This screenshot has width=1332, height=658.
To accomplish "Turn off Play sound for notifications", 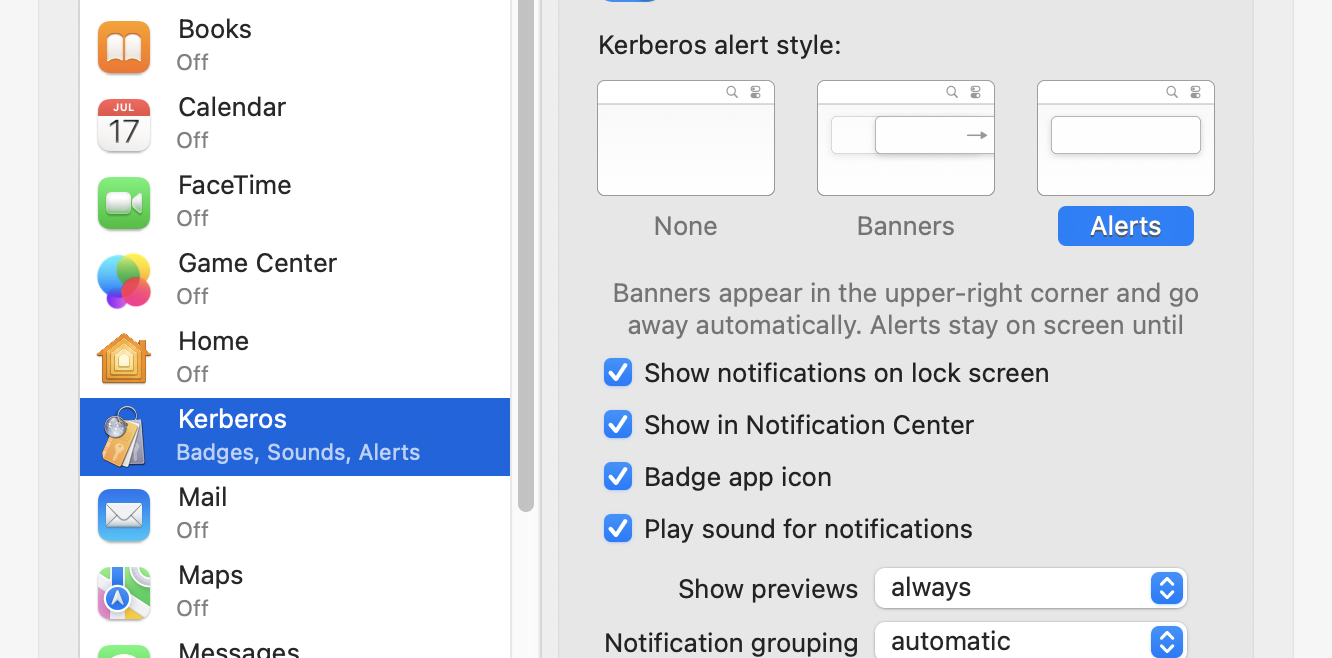I will tap(618, 529).
